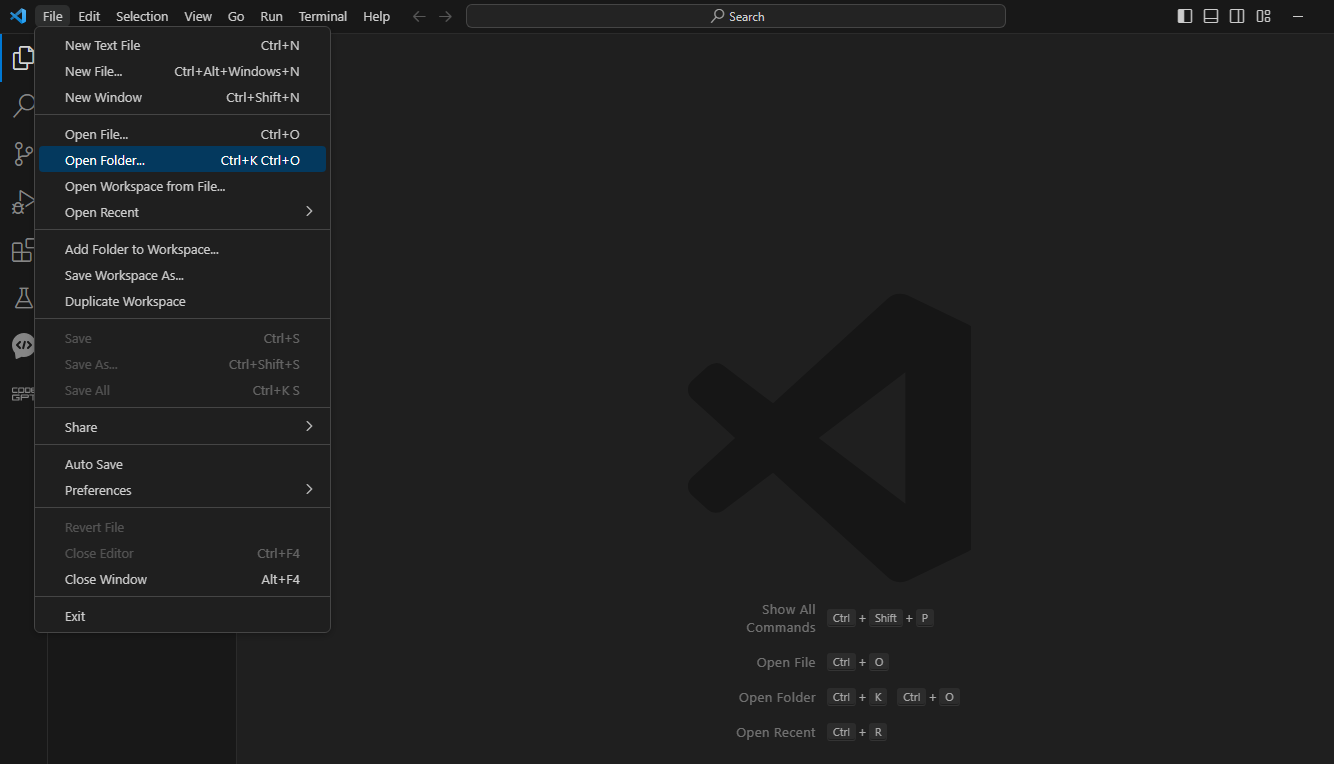Choose New File... entry
The image size is (1334, 764).
coord(182,71)
